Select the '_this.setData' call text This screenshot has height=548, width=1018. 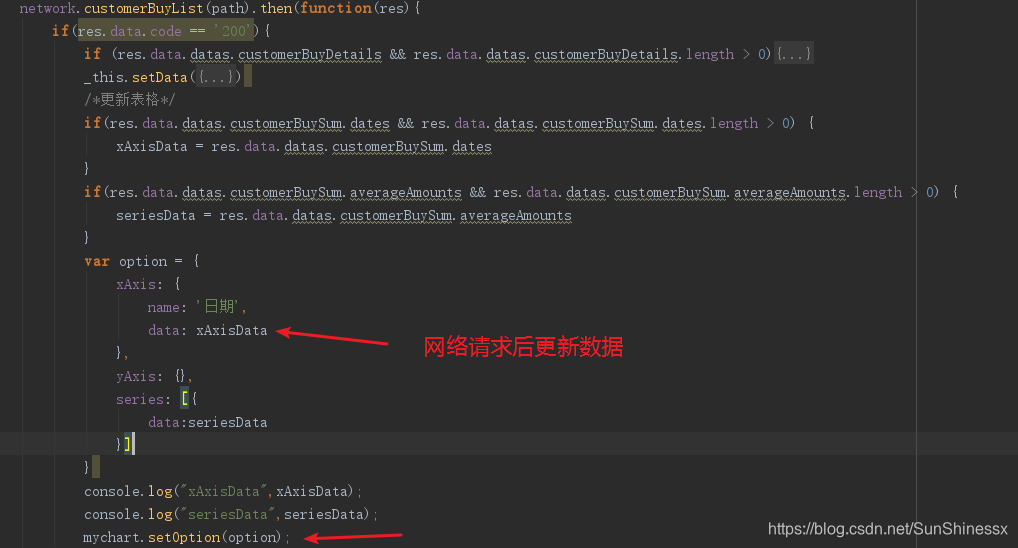[x=136, y=77]
